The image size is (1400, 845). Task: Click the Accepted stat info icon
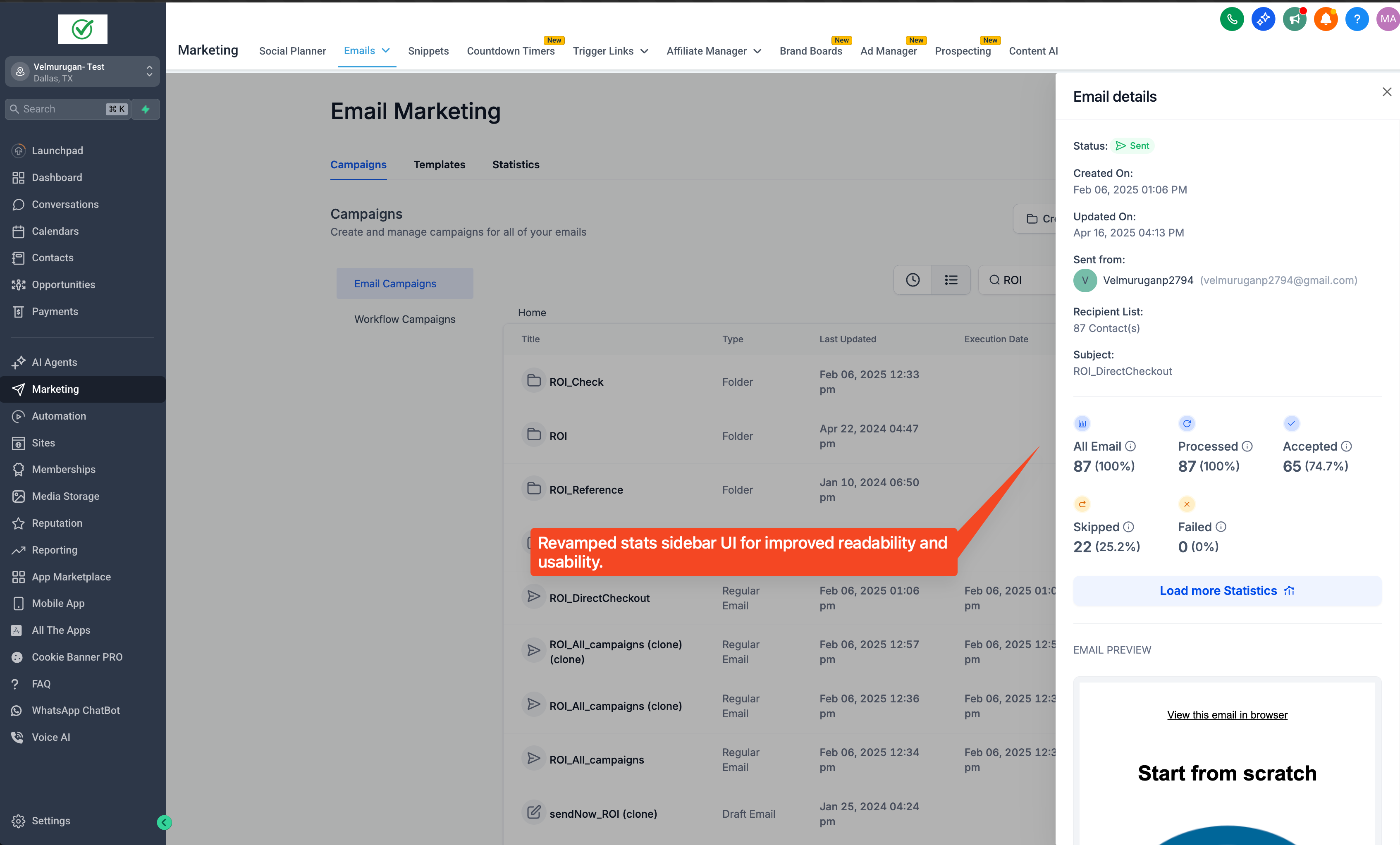(x=1347, y=446)
